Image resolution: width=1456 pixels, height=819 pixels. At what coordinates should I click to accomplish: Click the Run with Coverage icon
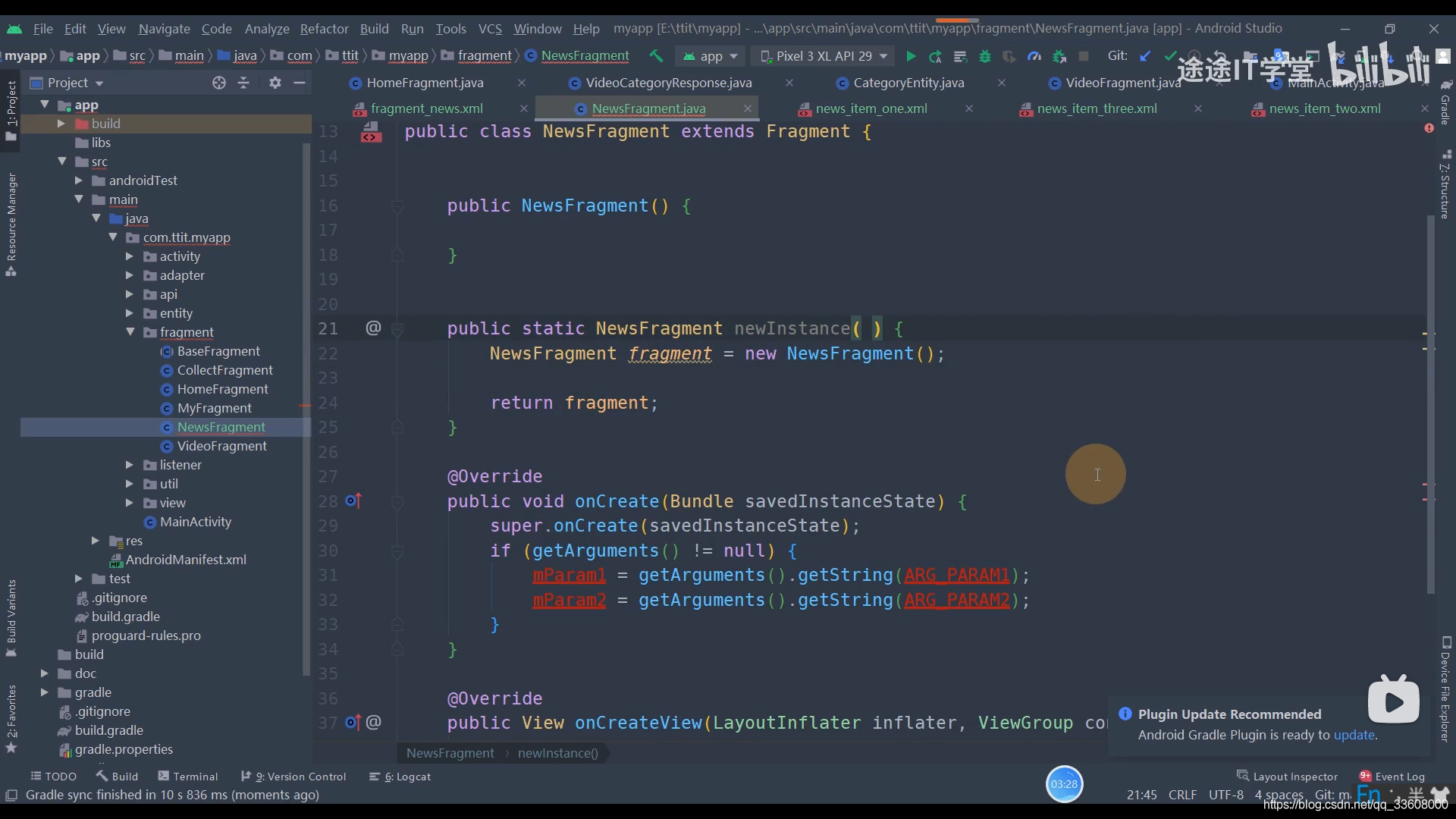[1009, 56]
